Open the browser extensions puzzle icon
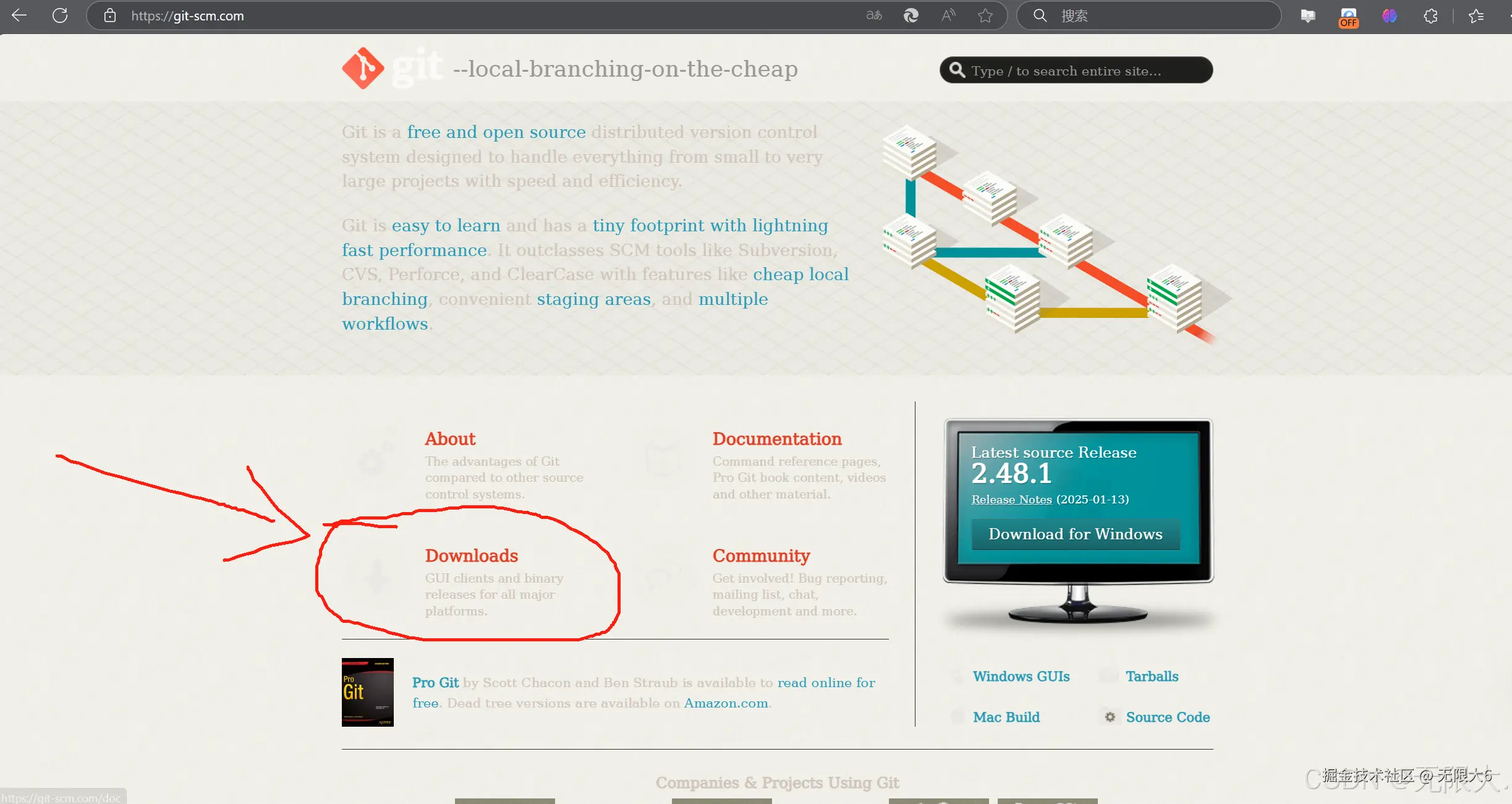Screen dimensions: 1512x804 [x=1430, y=15]
